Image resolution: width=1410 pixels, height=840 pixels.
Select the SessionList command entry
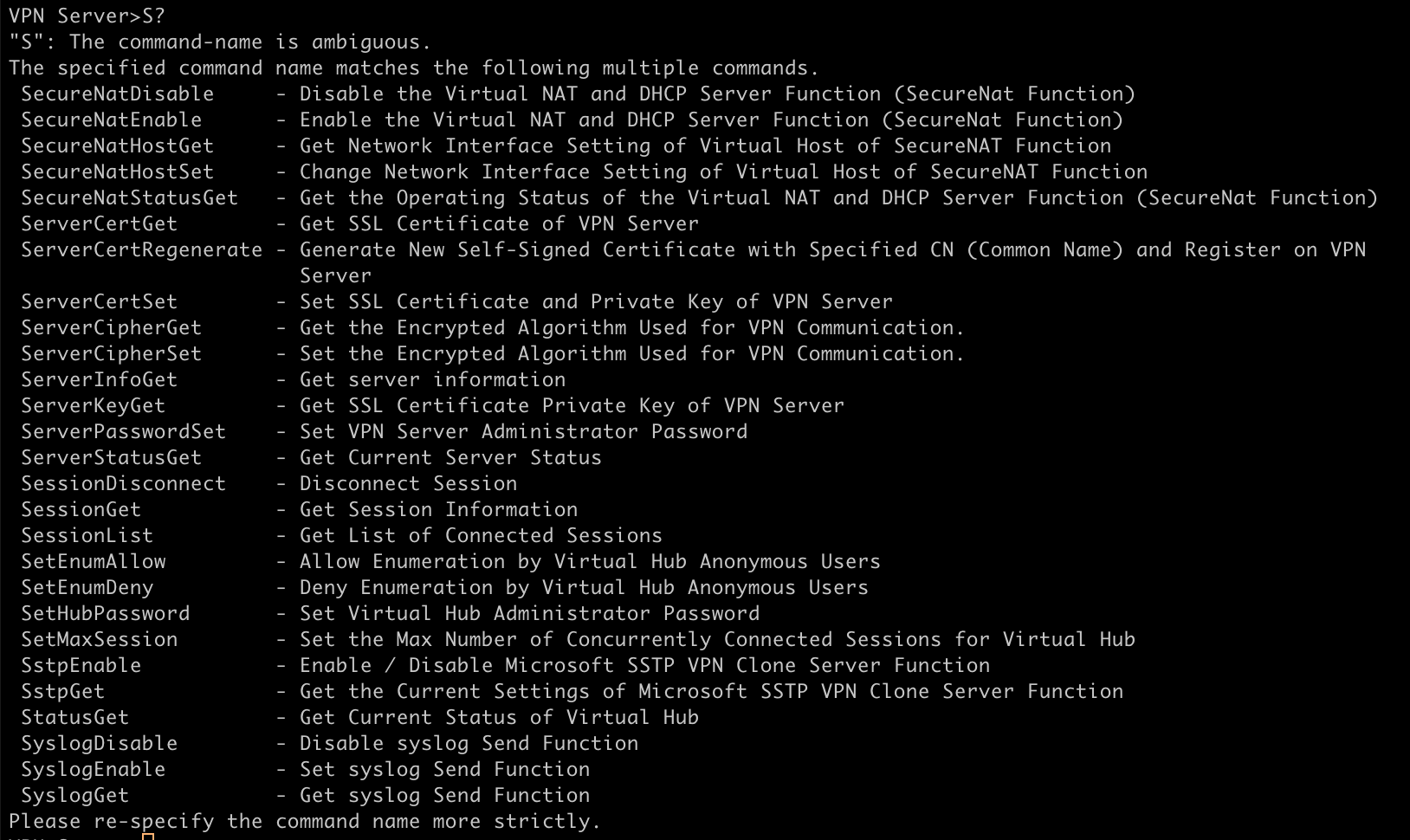tap(87, 535)
